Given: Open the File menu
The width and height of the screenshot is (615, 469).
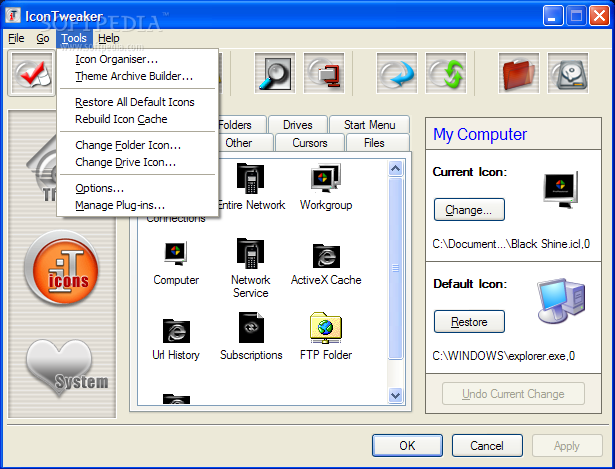Looking at the screenshot, I should 16,38.
